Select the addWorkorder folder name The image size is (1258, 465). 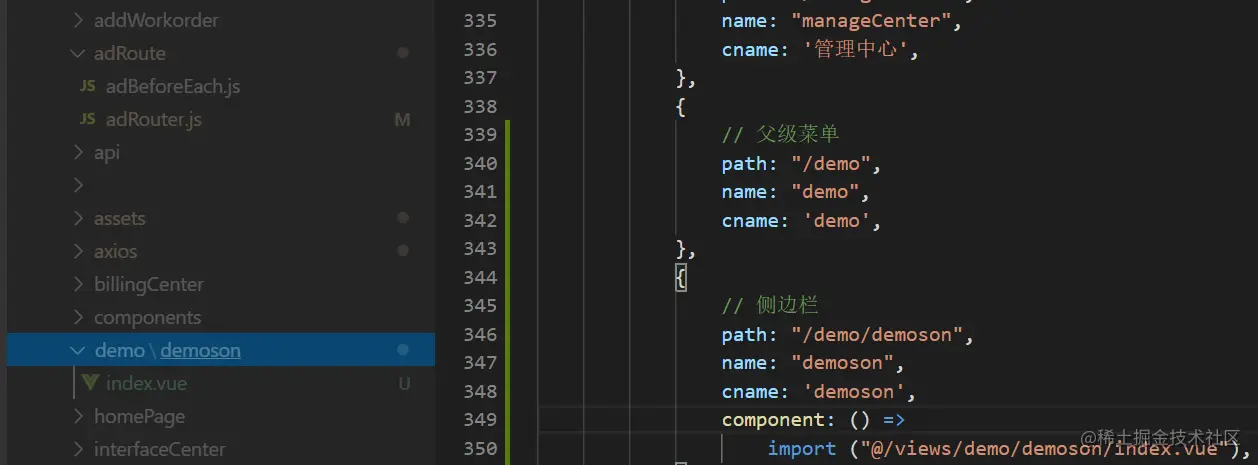tap(156, 20)
